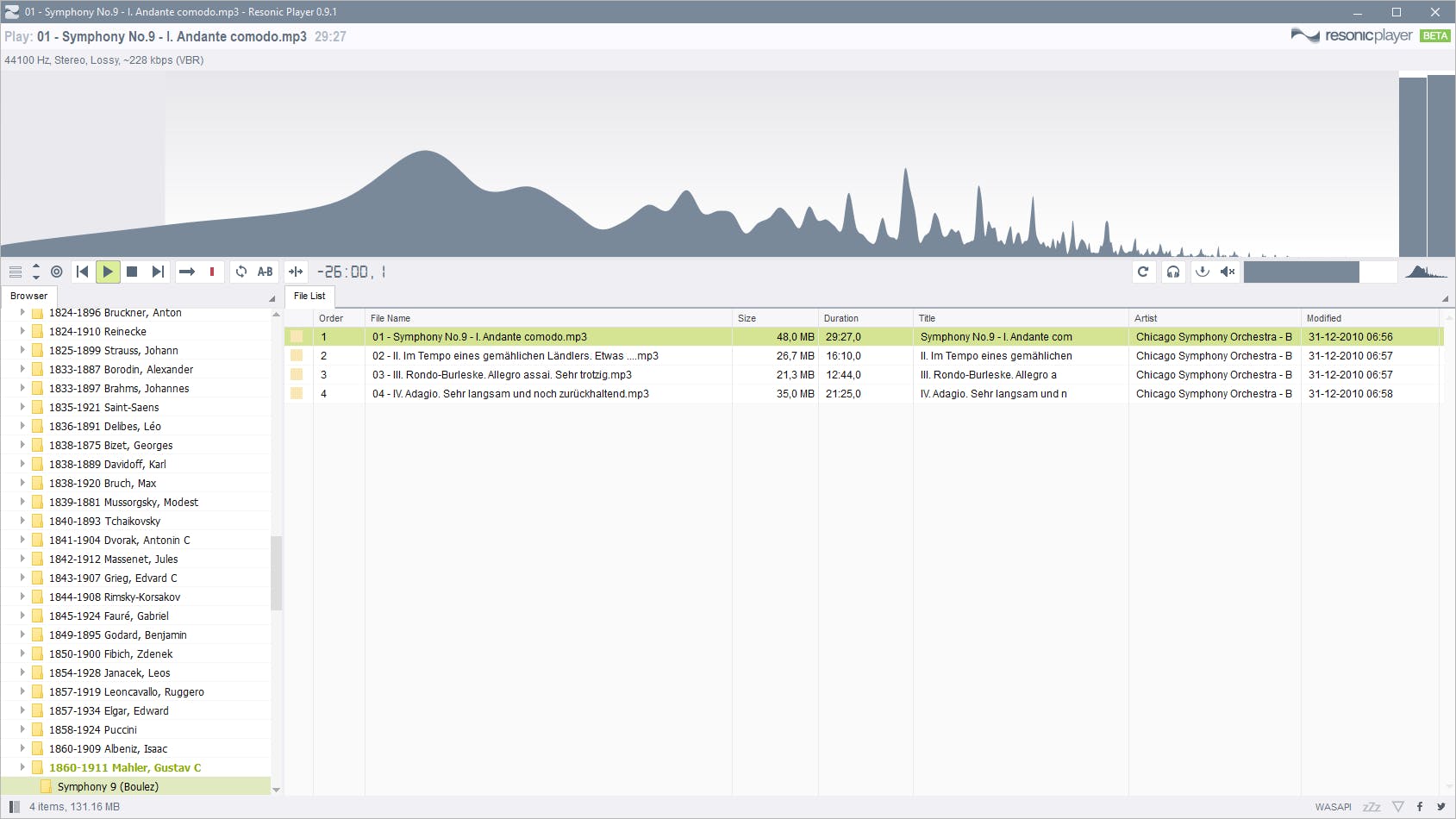This screenshot has height=819, width=1456.
Task: Seek within the waveform display
Action: (699, 164)
